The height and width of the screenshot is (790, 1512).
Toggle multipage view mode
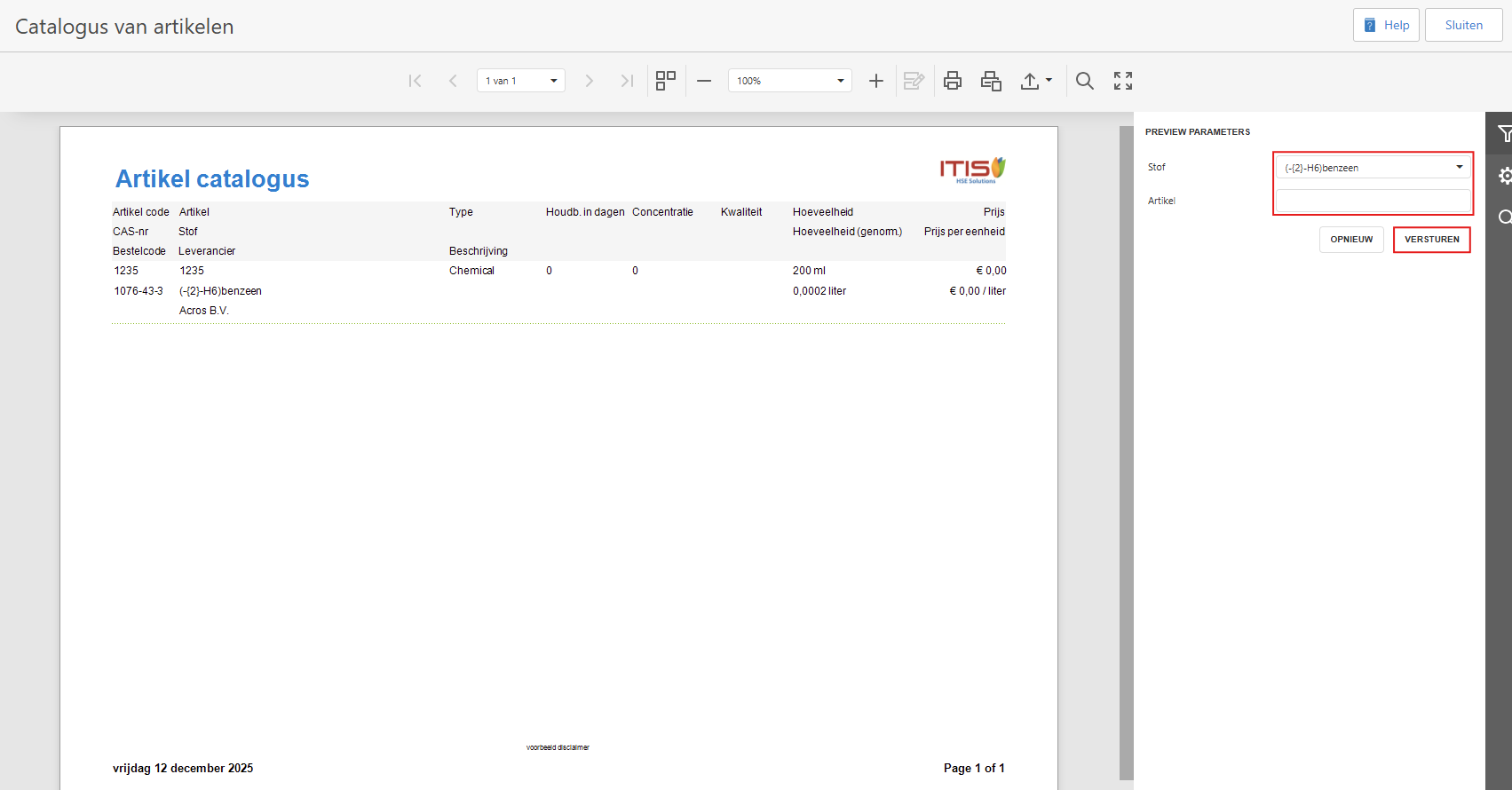(x=666, y=81)
